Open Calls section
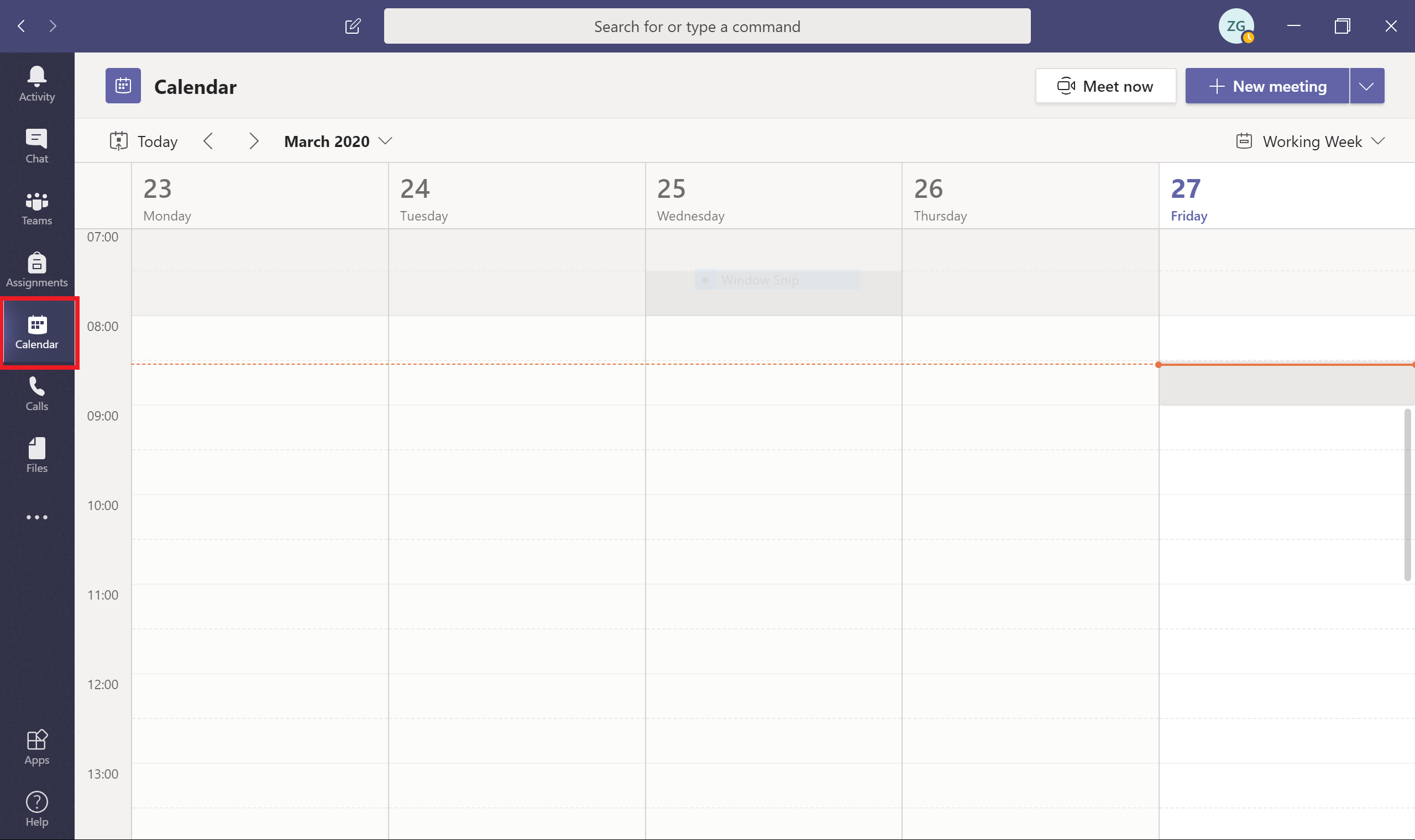The height and width of the screenshot is (840, 1415). click(36, 393)
